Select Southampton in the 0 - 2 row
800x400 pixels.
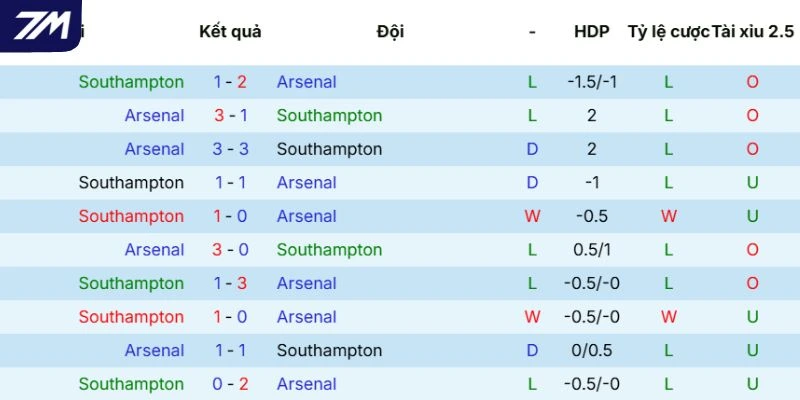pyautogui.click(x=131, y=384)
